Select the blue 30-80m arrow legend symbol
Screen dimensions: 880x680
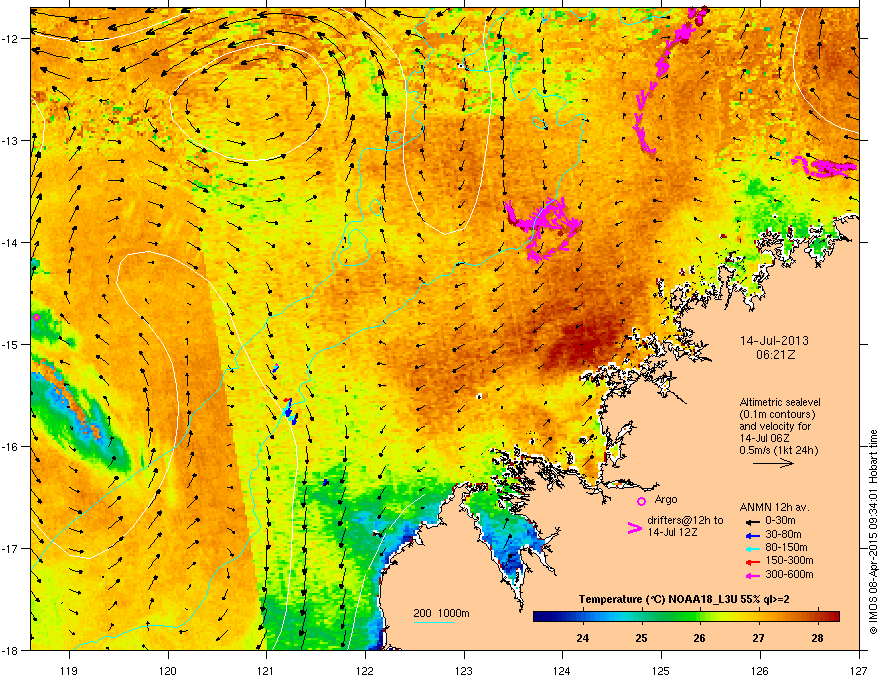(x=751, y=535)
